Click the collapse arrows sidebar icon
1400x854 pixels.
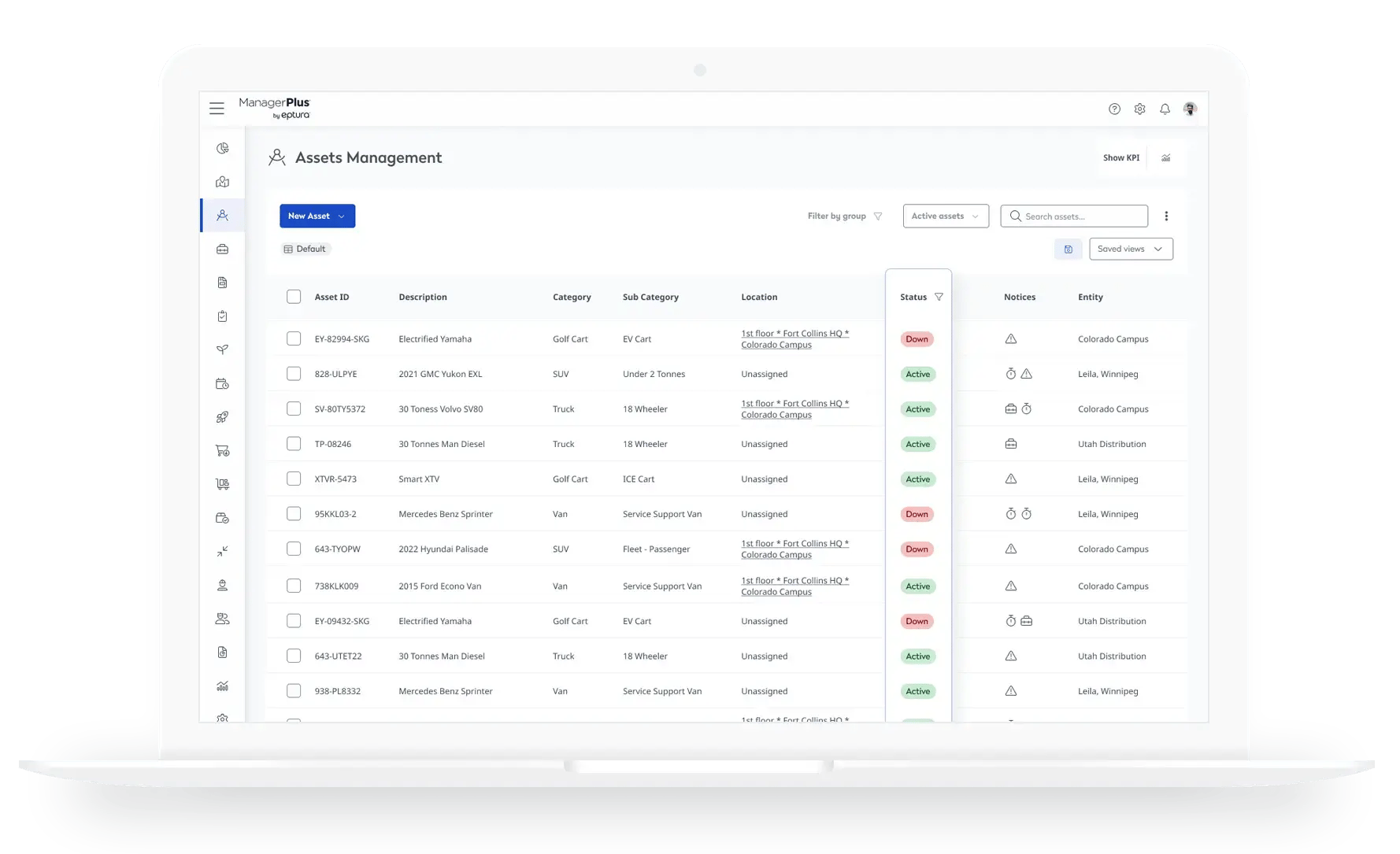pyautogui.click(x=223, y=552)
